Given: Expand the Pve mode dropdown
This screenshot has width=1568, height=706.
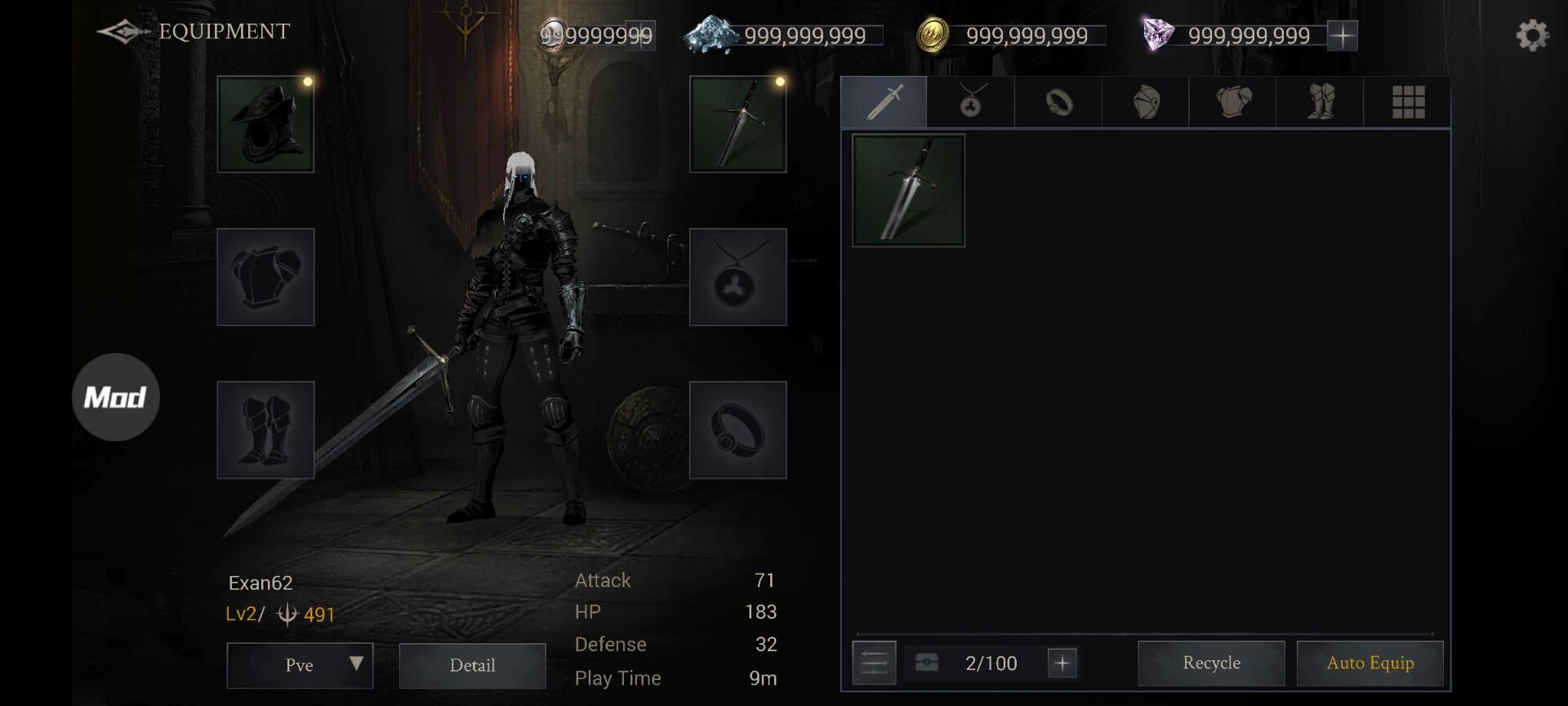Looking at the screenshot, I should (x=300, y=665).
